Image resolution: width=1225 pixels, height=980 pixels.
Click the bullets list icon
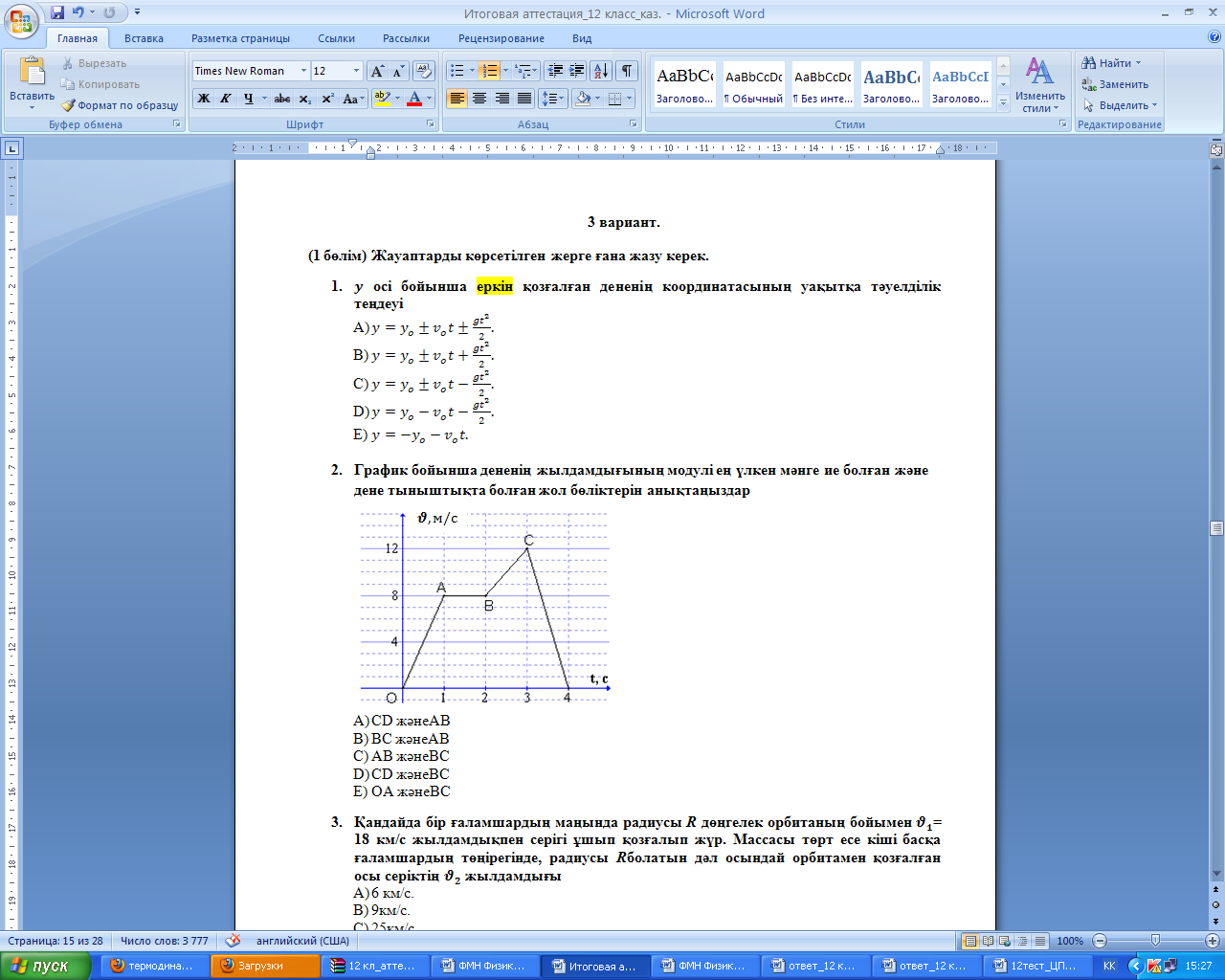pyautogui.click(x=457, y=71)
